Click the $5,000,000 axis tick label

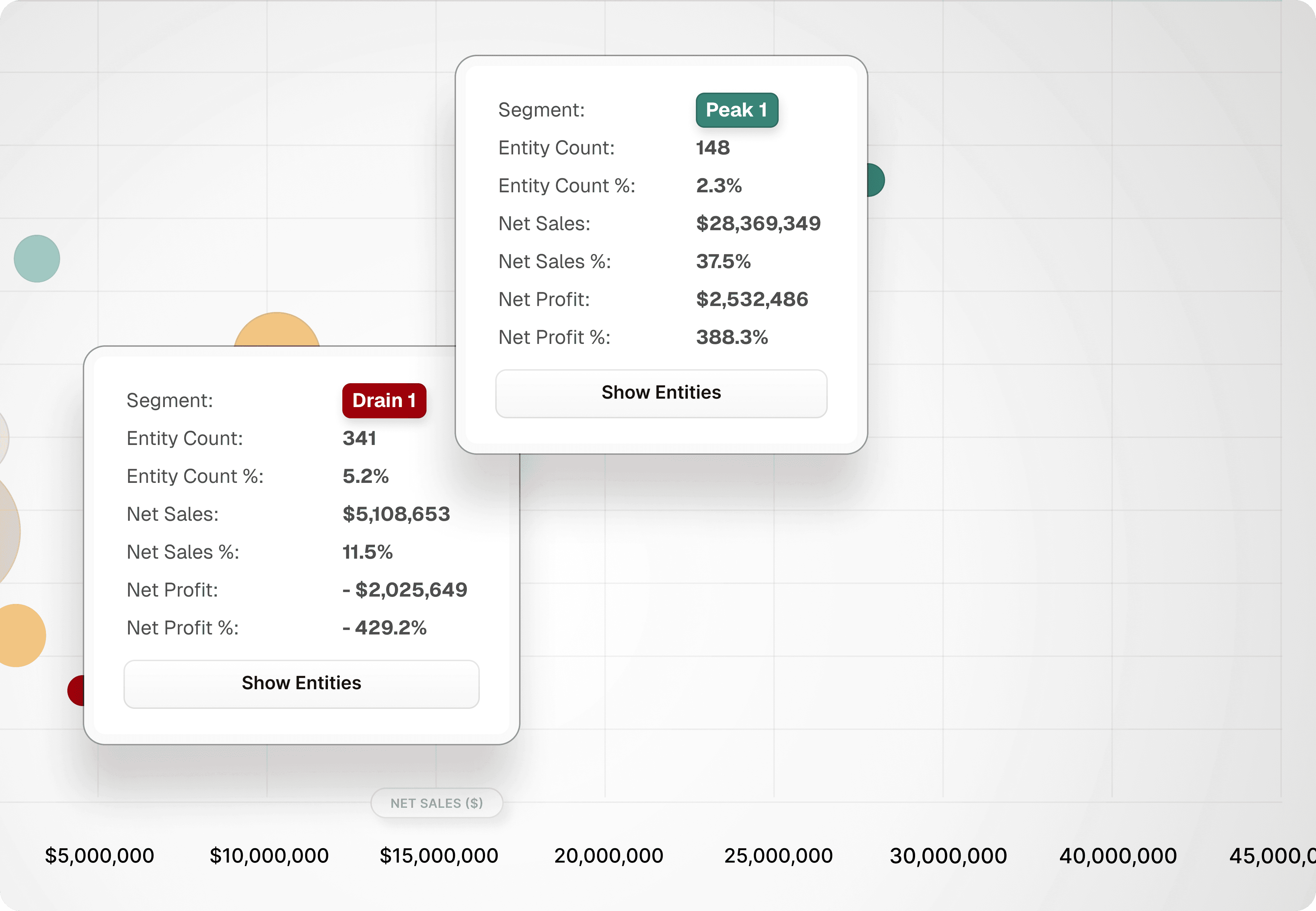[x=100, y=856]
